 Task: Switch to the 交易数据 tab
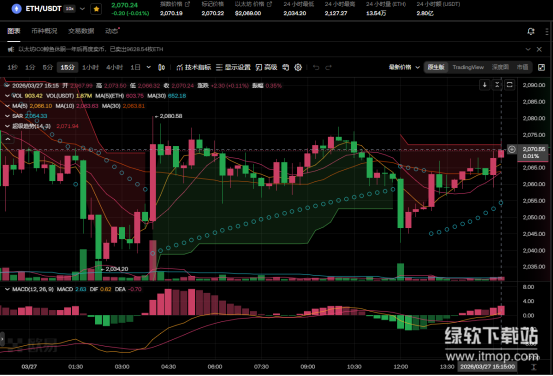click(x=81, y=31)
